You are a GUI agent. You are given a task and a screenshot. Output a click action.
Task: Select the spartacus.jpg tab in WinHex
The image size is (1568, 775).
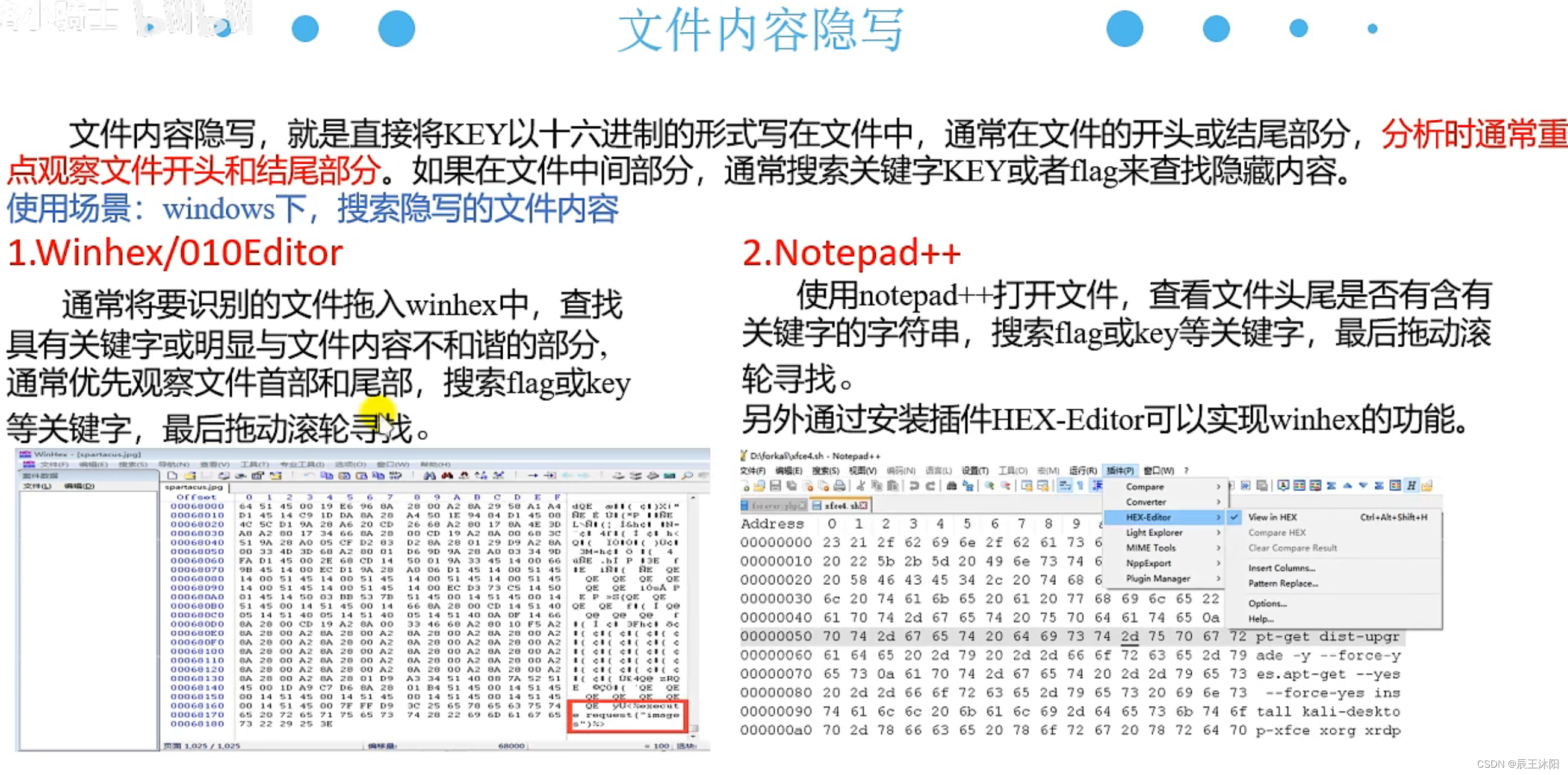click(194, 487)
